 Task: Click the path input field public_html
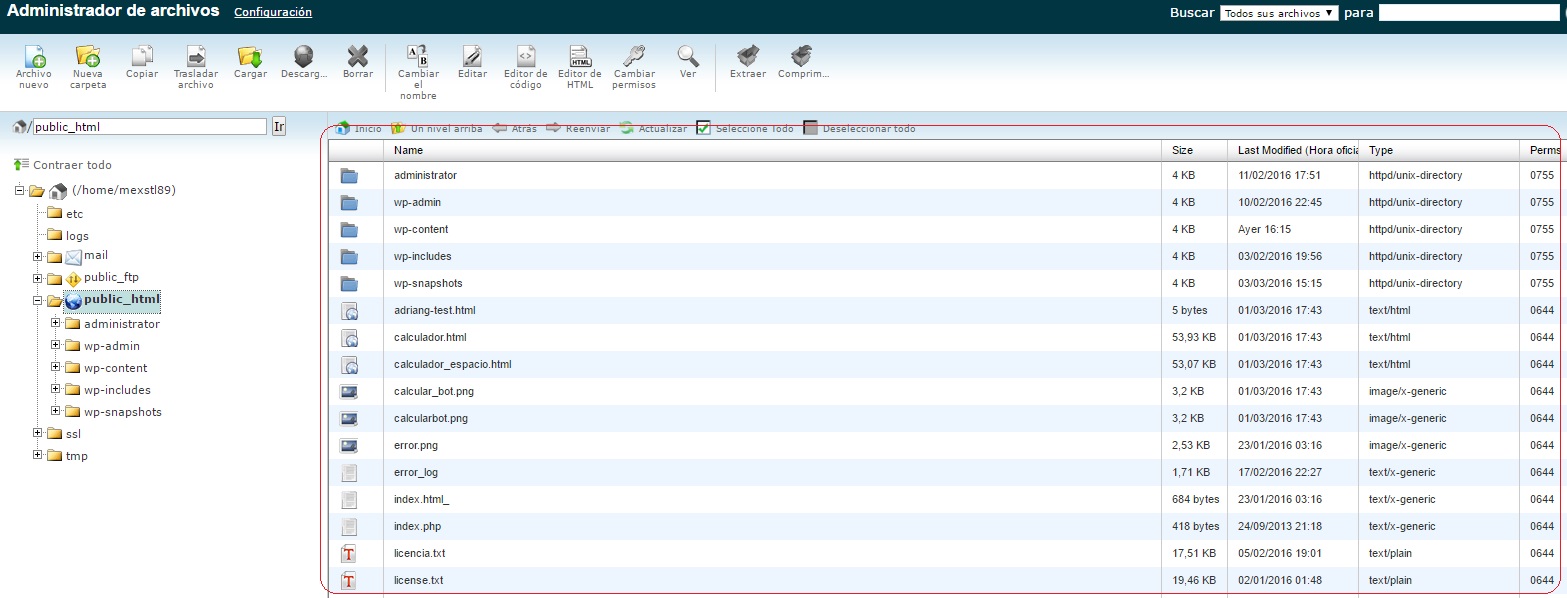coord(150,127)
